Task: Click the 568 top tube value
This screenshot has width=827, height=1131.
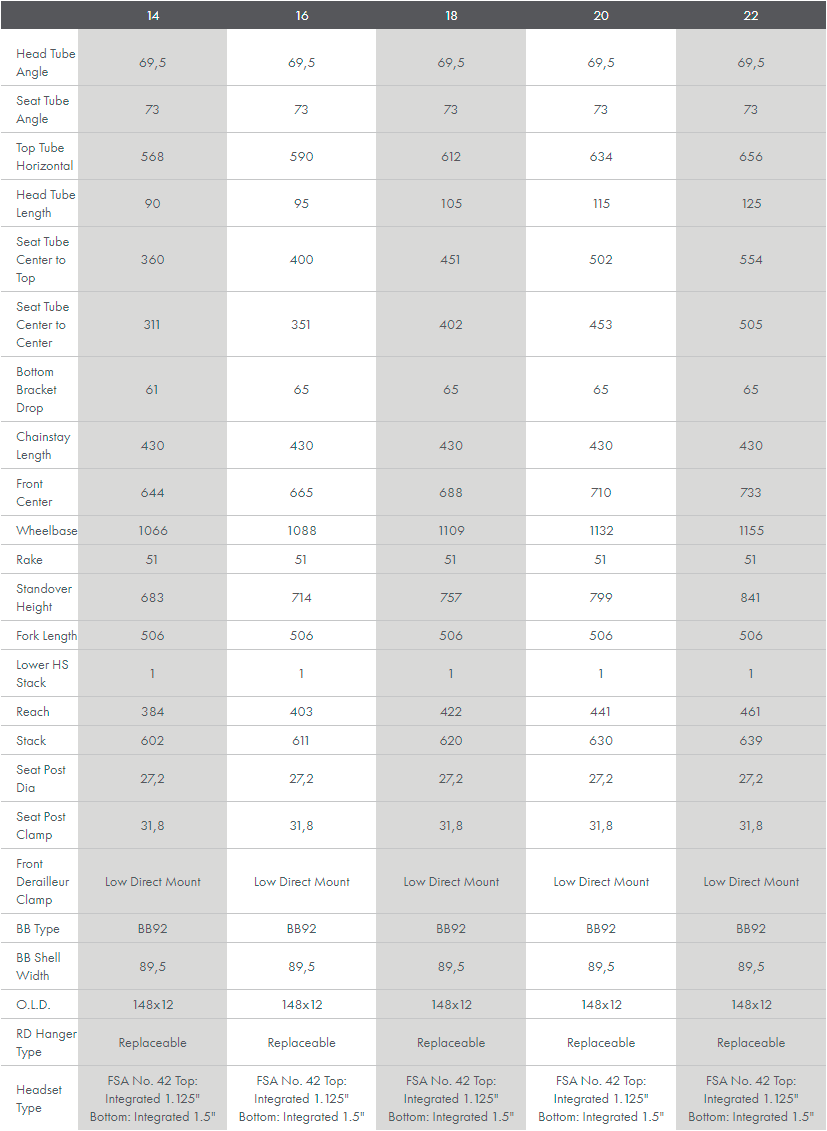Action: pos(152,157)
